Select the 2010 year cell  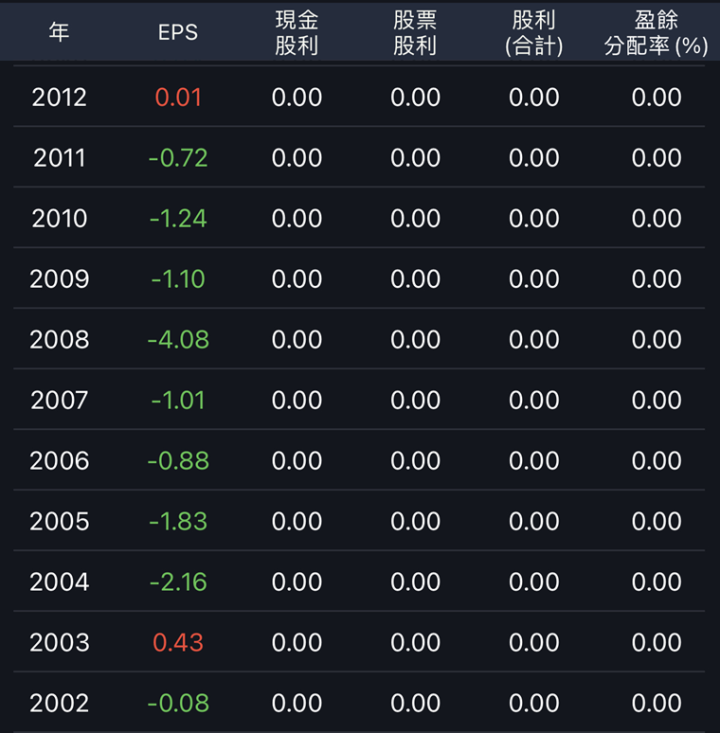59,218
